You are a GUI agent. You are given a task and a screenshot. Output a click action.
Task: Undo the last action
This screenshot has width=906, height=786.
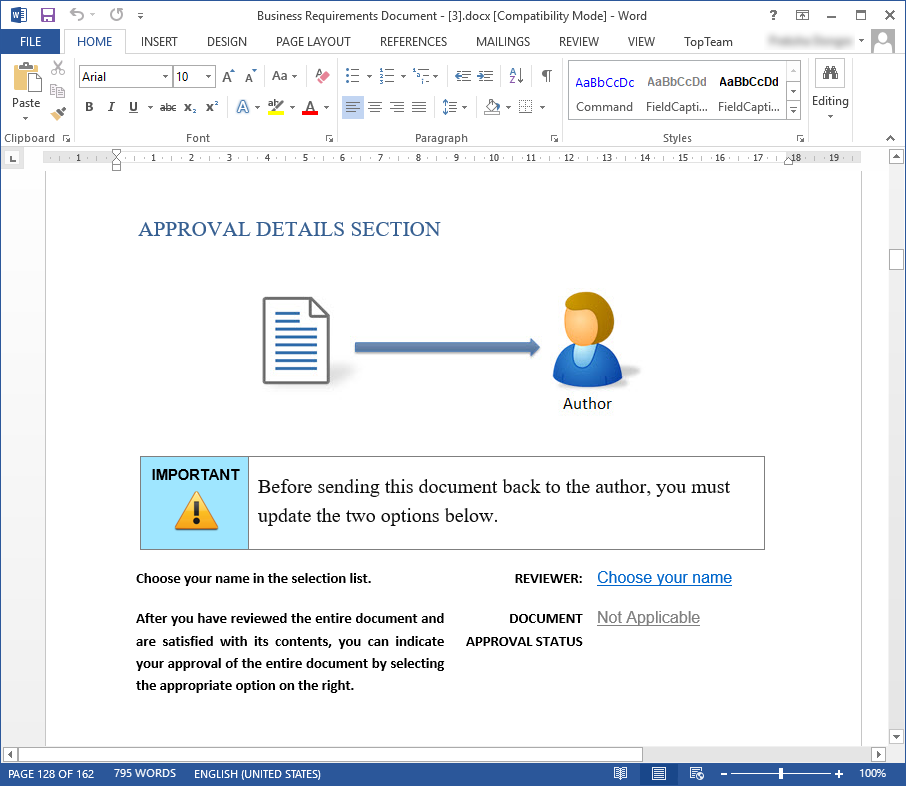77,14
